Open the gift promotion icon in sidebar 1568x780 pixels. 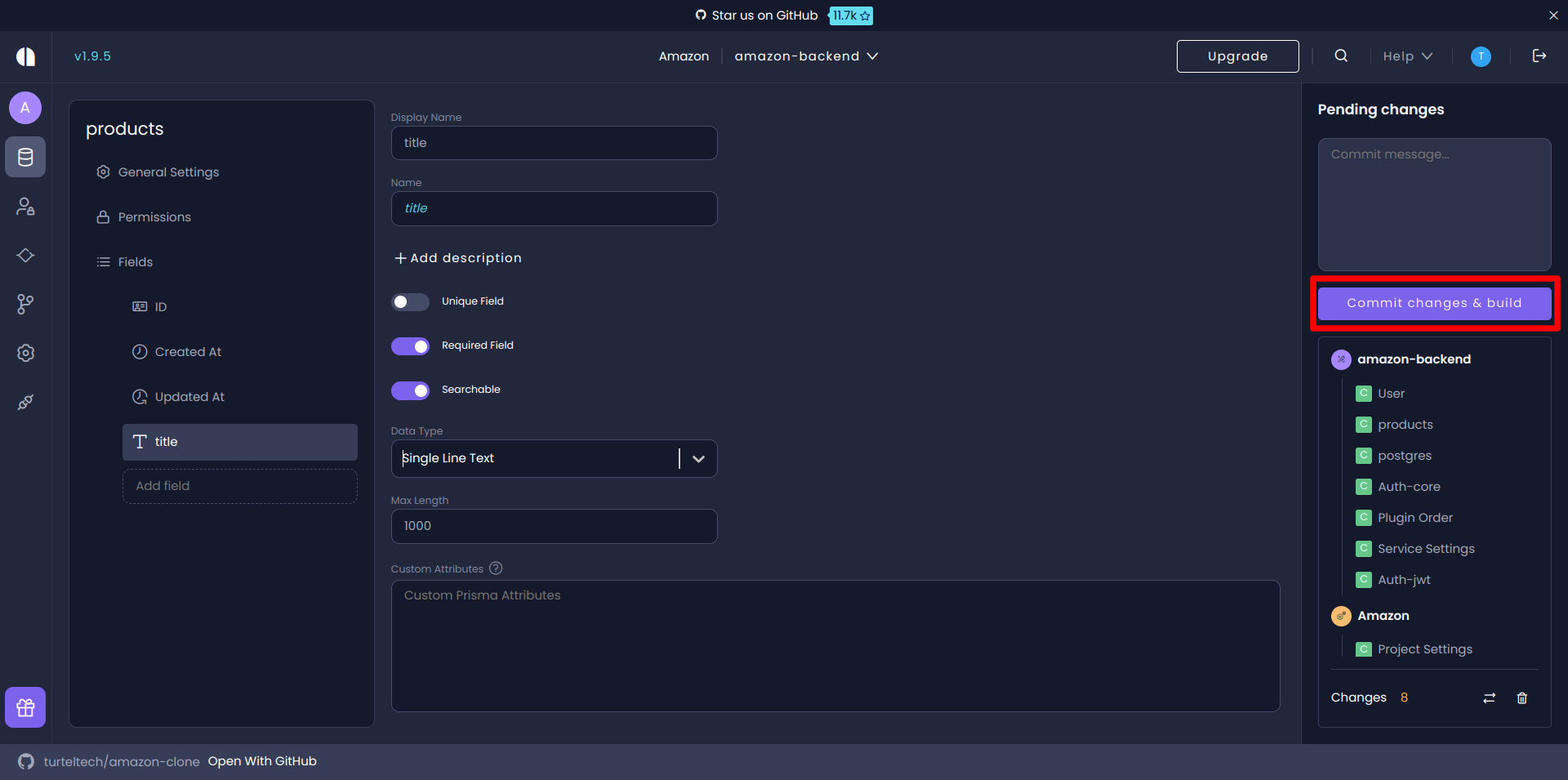(25, 707)
